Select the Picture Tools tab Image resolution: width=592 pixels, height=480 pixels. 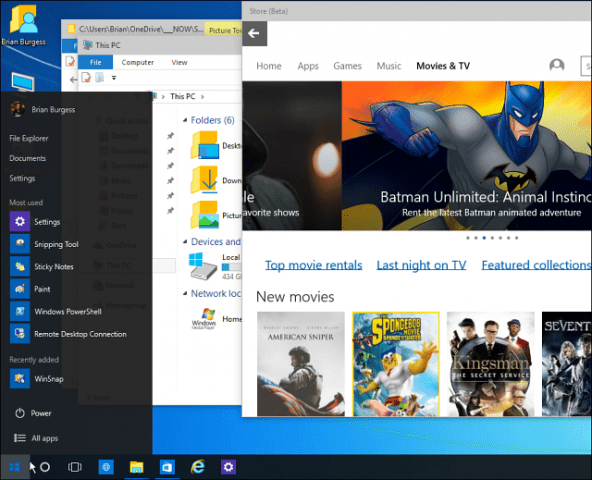(224, 30)
